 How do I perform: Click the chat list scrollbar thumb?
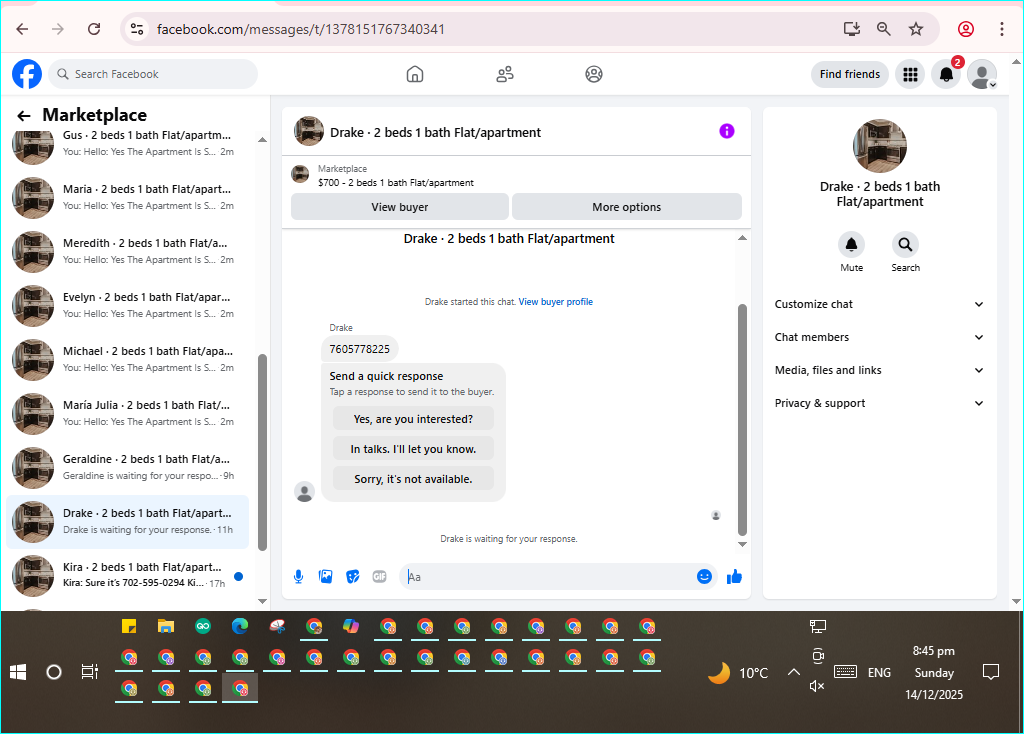[x=263, y=453]
